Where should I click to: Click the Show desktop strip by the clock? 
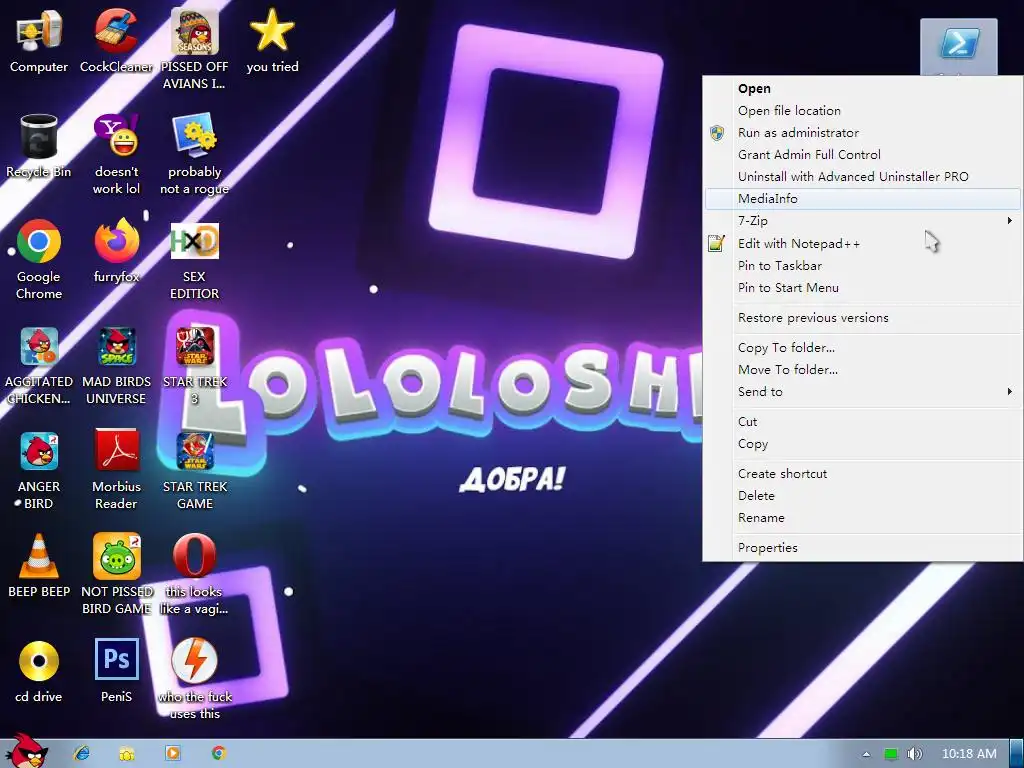1017,754
